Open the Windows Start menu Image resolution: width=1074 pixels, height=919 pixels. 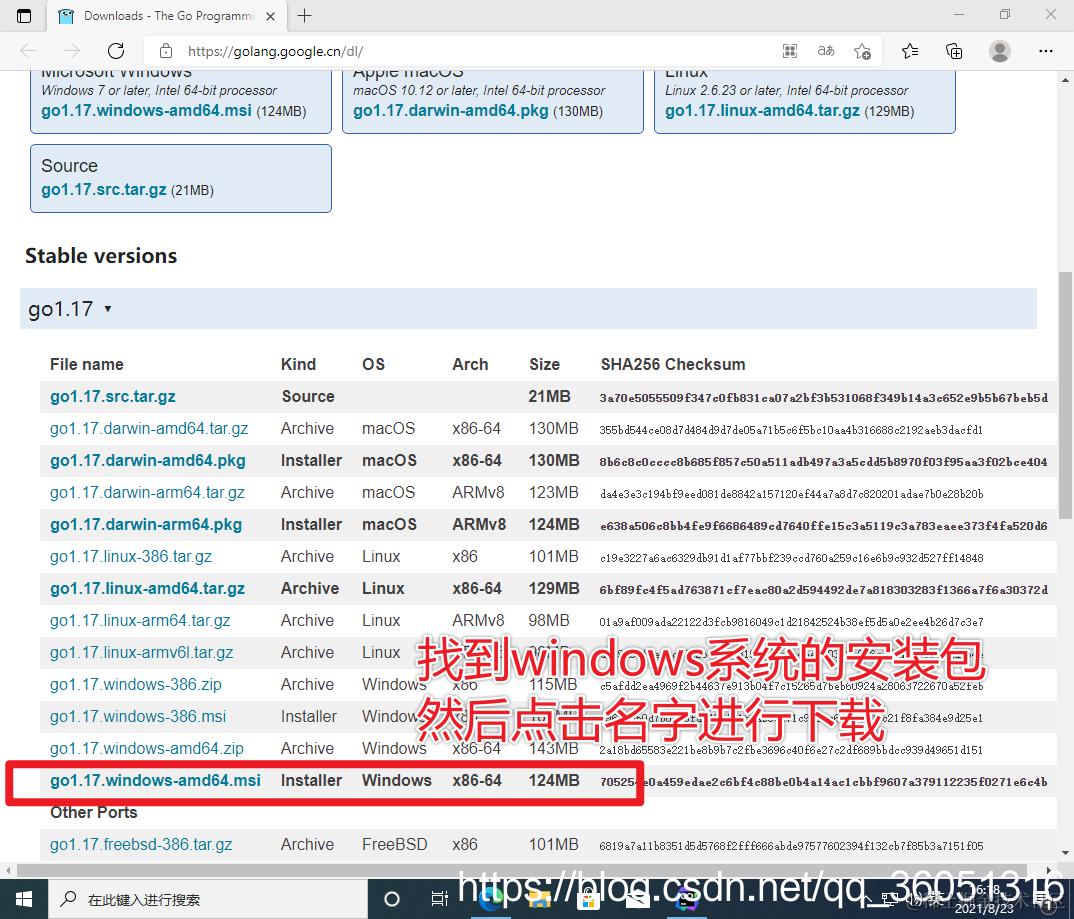coord(24,899)
